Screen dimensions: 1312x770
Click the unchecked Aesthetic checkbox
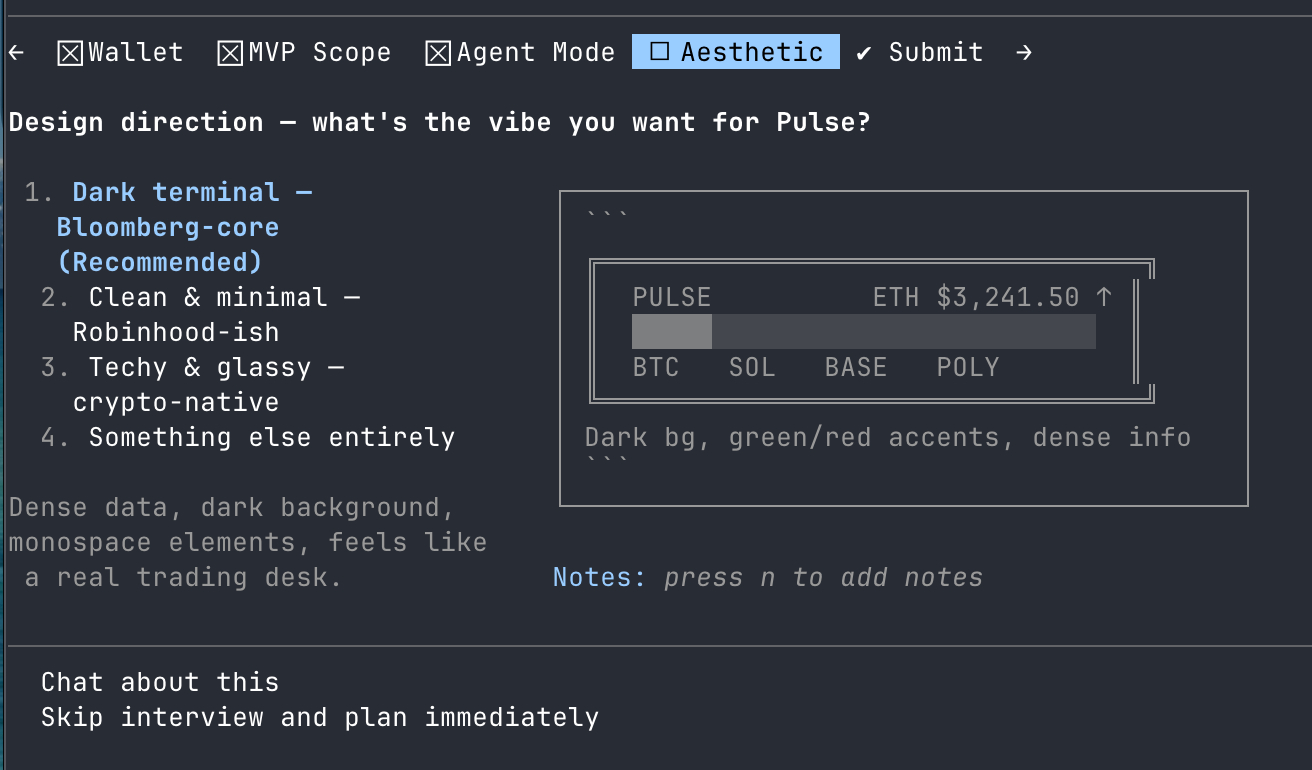(x=659, y=52)
